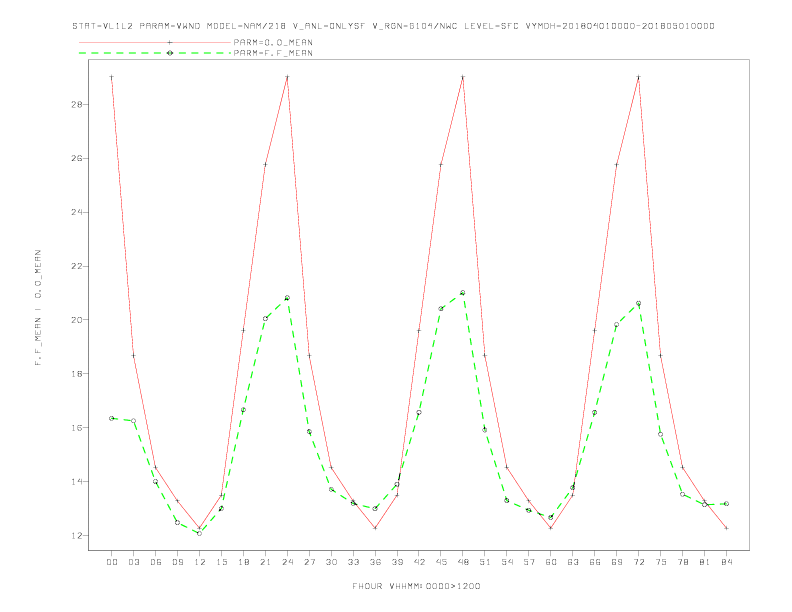Click x-axis tick label 69

pyautogui.click(x=617, y=562)
